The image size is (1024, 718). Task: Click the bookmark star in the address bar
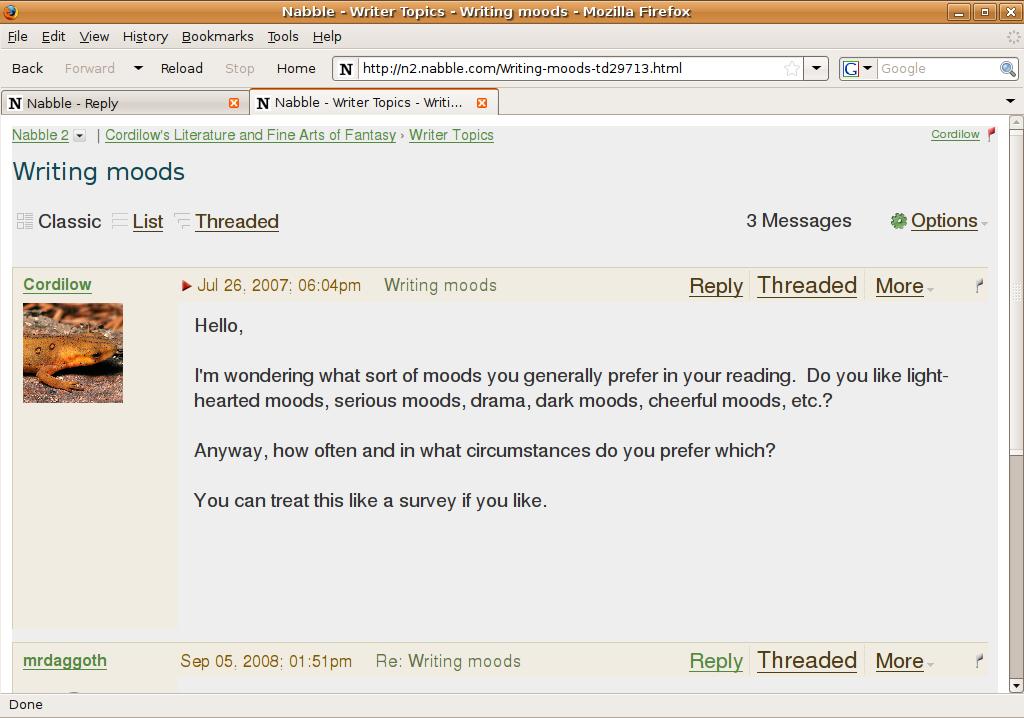tap(792, 69)
